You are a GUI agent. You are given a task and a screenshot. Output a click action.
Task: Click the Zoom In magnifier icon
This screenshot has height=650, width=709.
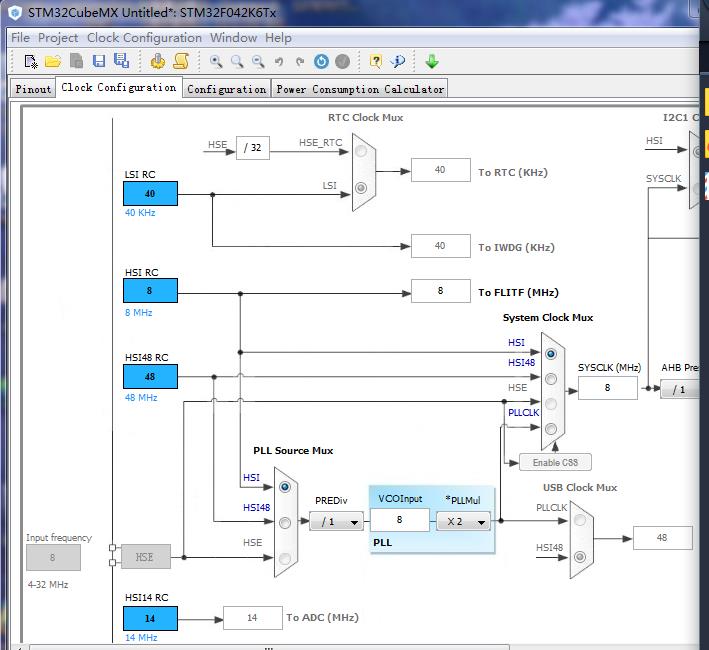[x=216, y=62]
